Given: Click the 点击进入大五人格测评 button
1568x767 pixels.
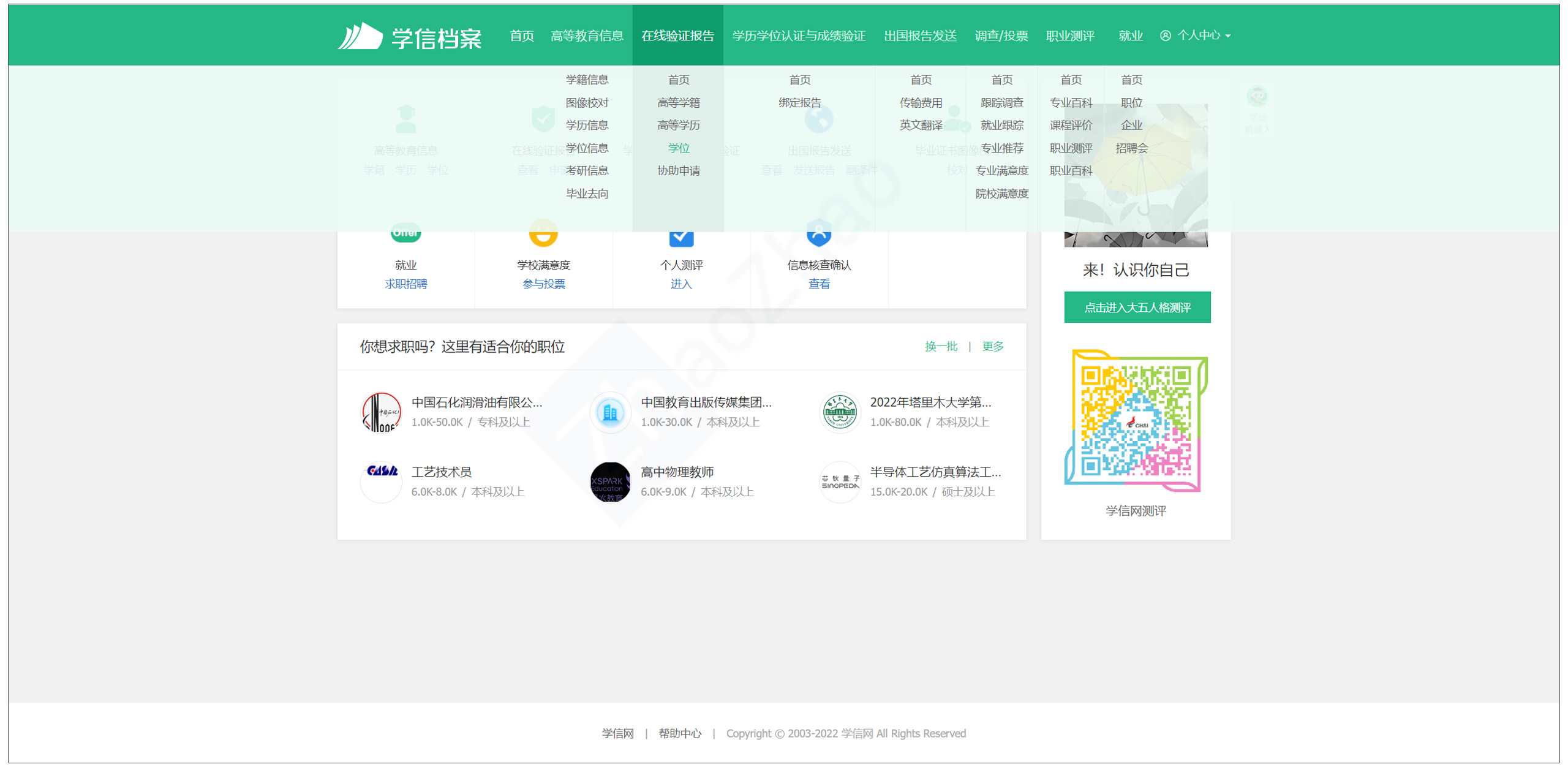Looking at the screenshot, I should (x=1137, y=307).
